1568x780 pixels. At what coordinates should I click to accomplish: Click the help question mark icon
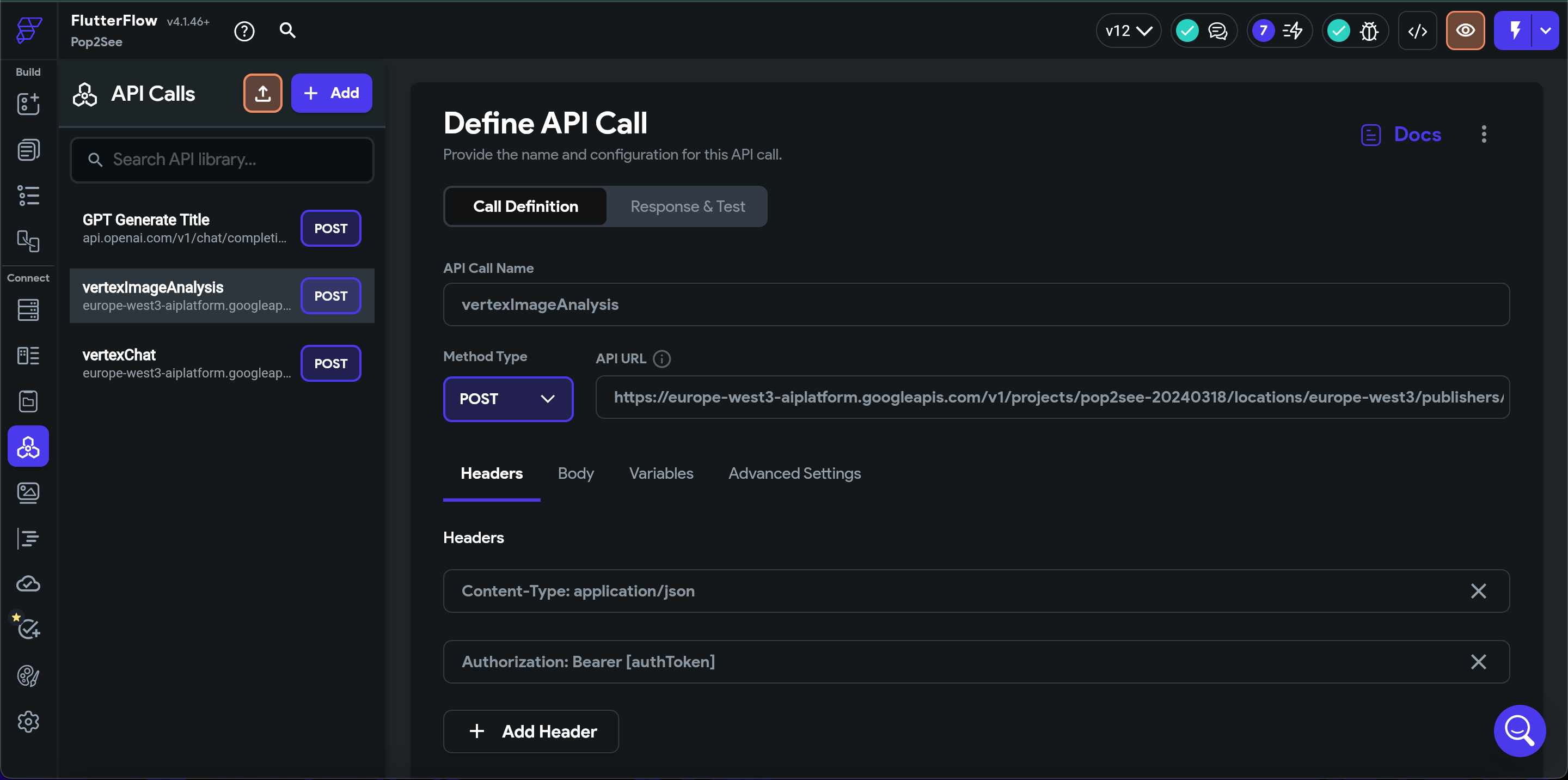pos(244,31)
